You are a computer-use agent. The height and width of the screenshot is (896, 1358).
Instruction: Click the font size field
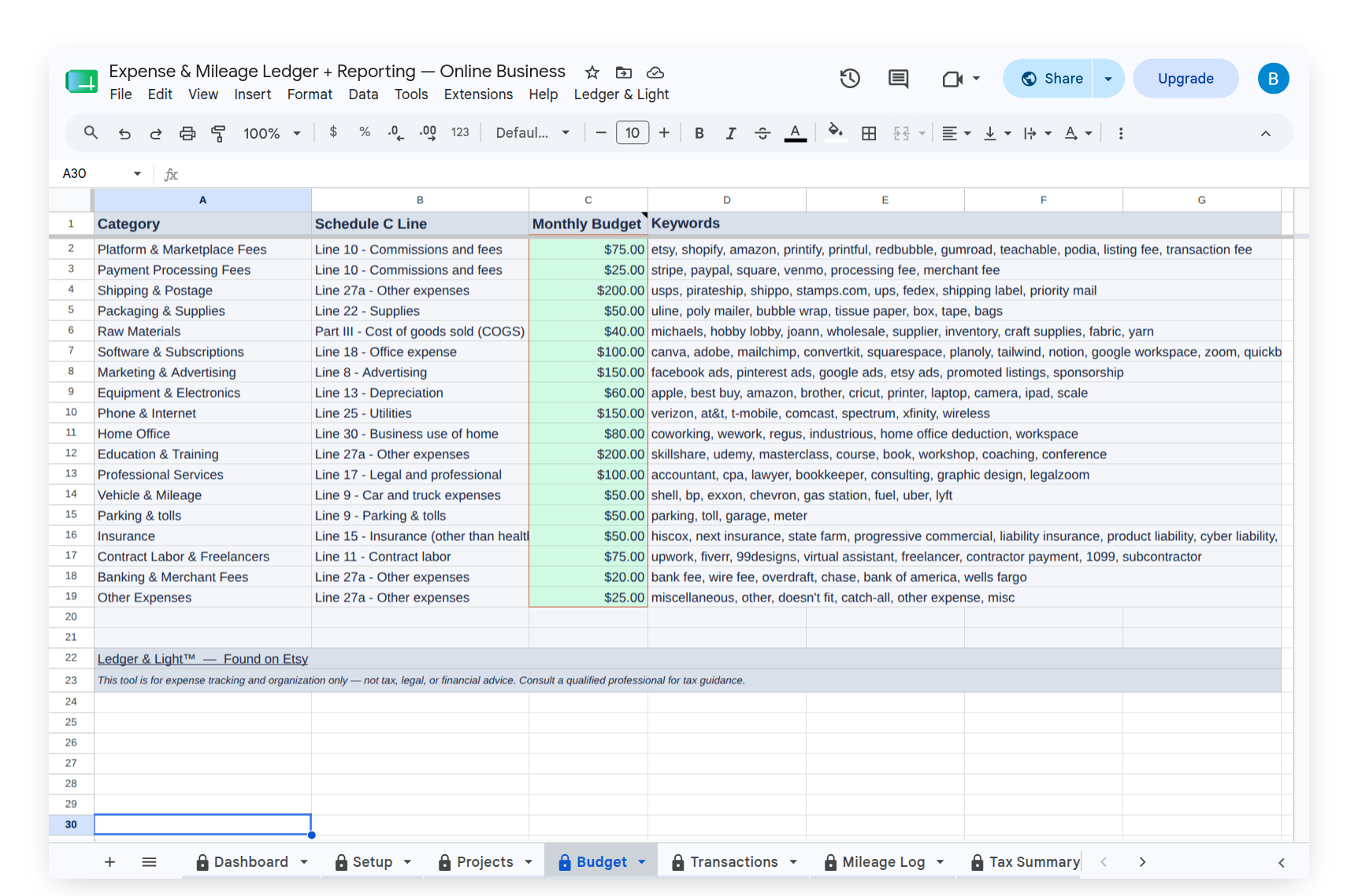click(x=633, y=132)
